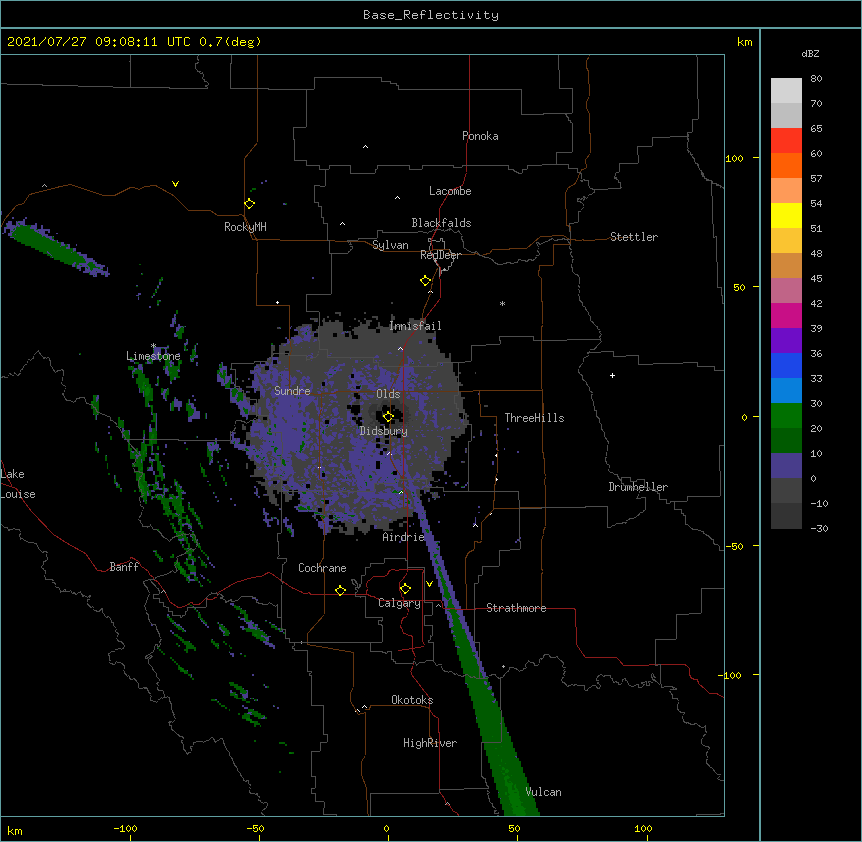Pick the slate purple swatch between 10 and 0

(786, 466)
